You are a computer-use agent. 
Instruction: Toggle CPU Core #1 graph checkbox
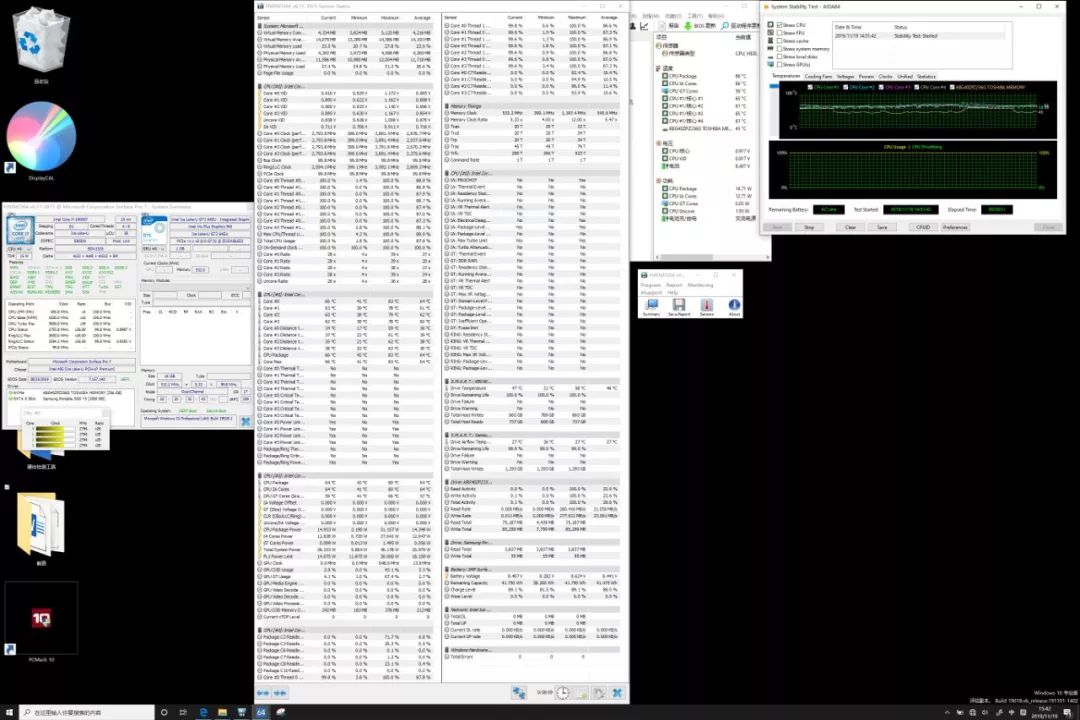(x=810, y=88)
